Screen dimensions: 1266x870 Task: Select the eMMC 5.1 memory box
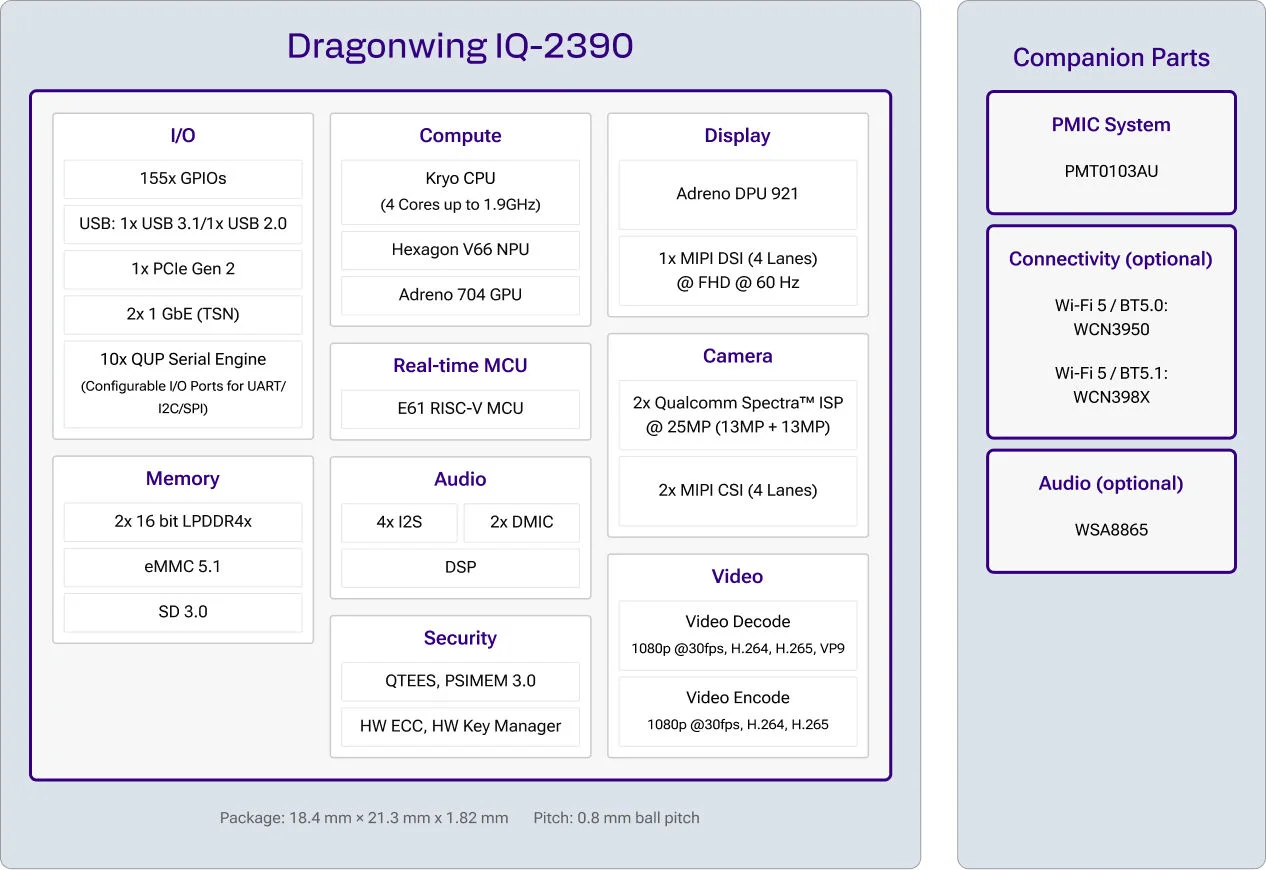pos(183,567)
